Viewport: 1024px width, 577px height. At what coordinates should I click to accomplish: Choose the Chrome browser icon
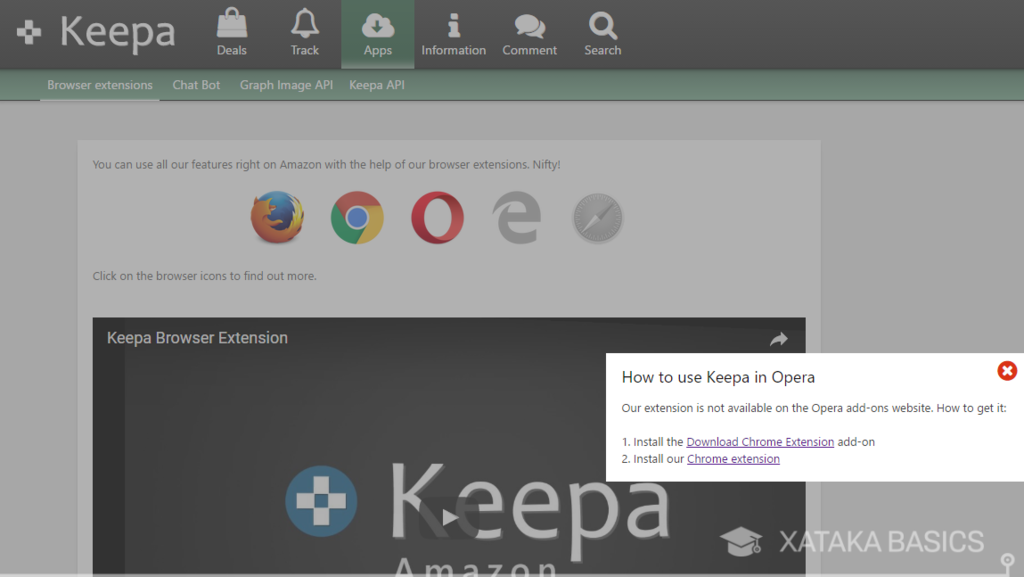(x=357, y=218)
